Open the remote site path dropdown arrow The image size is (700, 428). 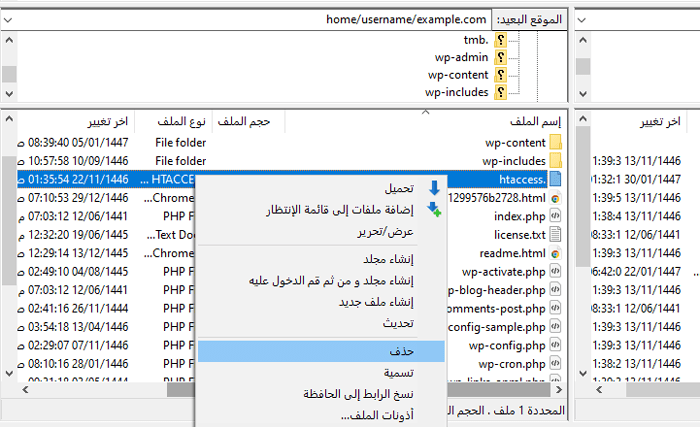8,20
